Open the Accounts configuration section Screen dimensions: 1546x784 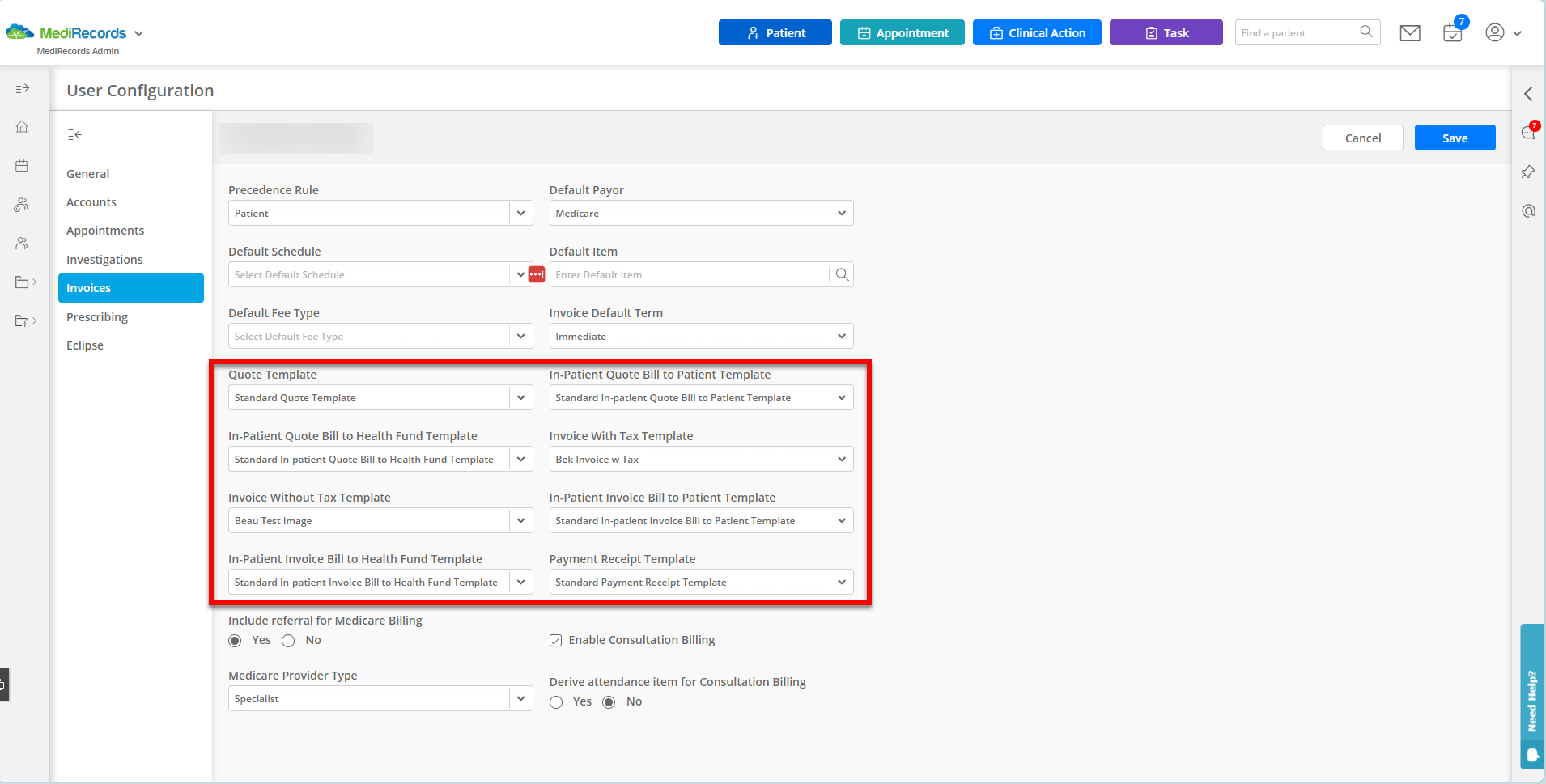click(91, 201)
